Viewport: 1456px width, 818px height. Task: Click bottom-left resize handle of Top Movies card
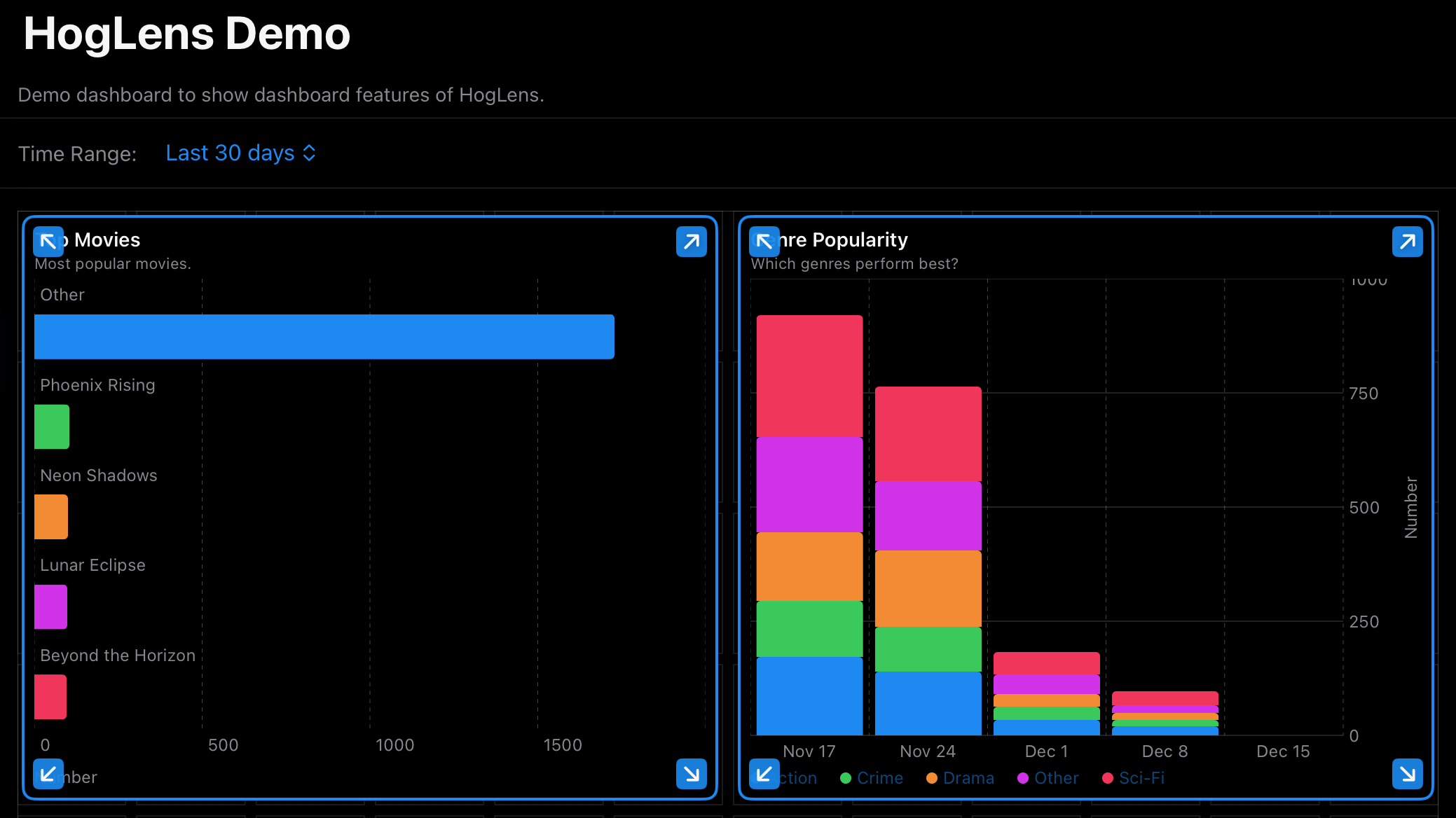48,774
